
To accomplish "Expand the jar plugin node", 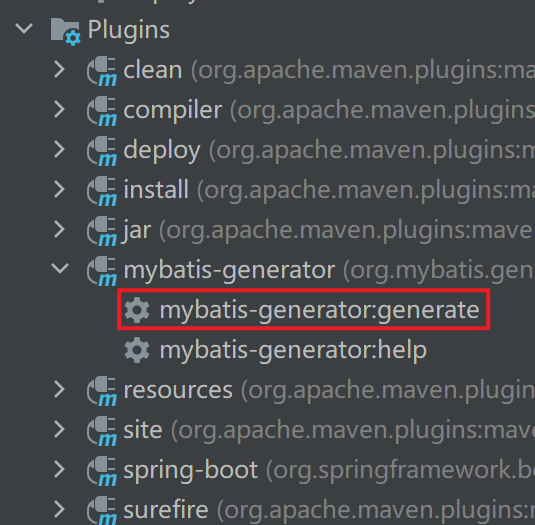I will (x=59, y=229).
